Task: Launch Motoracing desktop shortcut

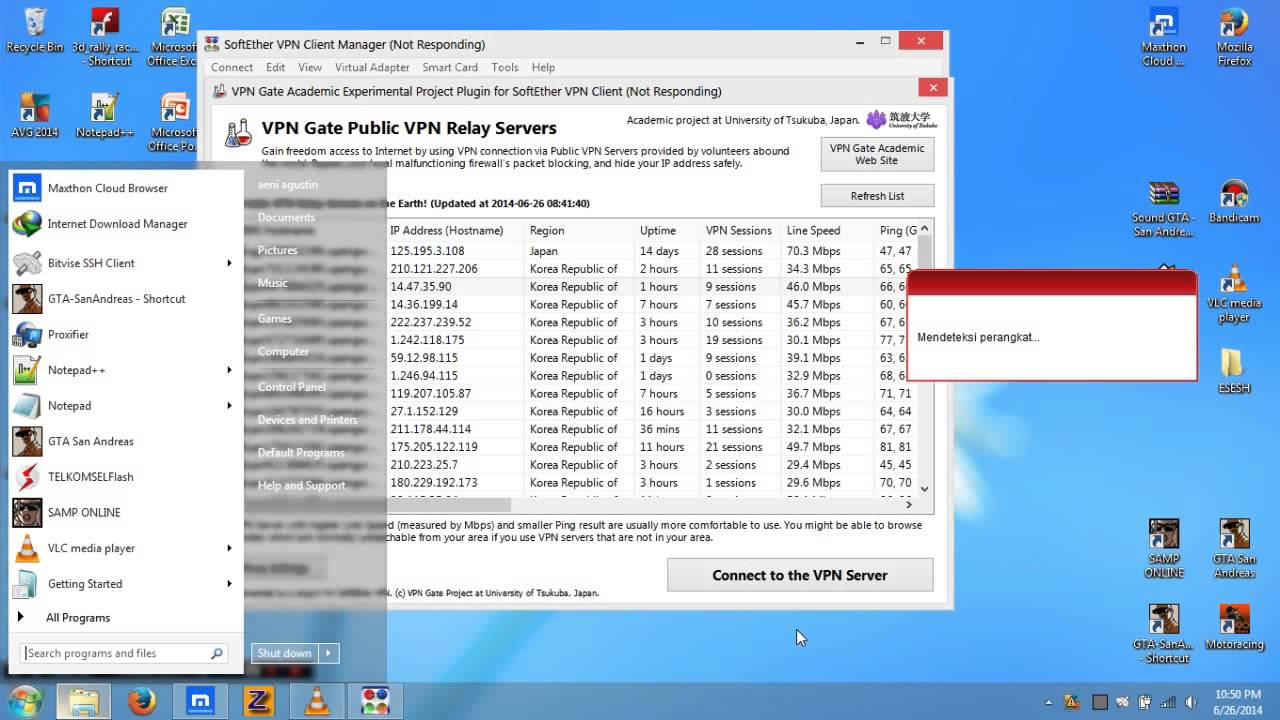Action: click(x=1234, y=627)
